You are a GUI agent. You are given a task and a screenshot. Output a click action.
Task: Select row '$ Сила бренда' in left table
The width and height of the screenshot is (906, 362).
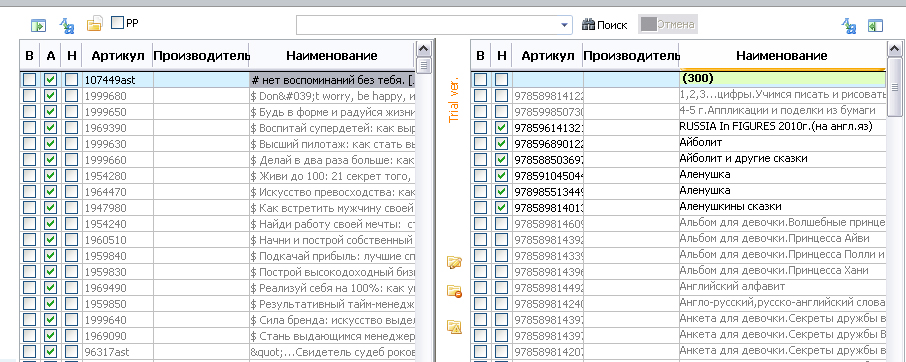tap(218, 319)
